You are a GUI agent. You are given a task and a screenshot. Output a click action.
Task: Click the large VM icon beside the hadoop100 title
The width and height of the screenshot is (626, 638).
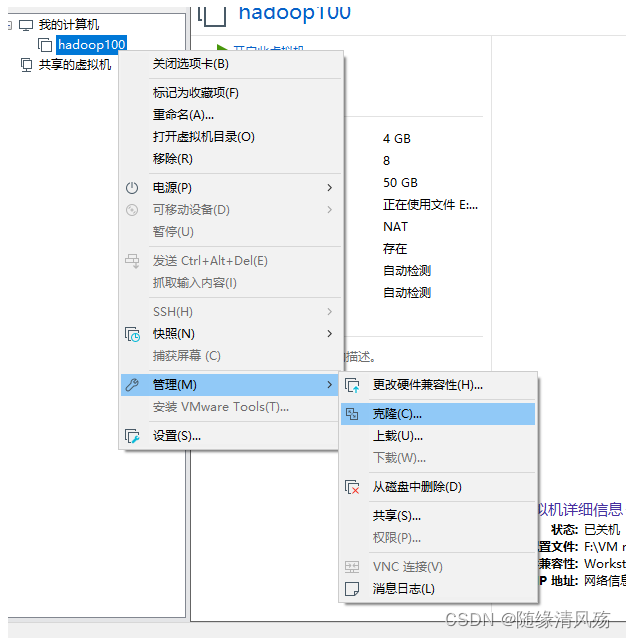pyautogui.click(x=212, y=15)
